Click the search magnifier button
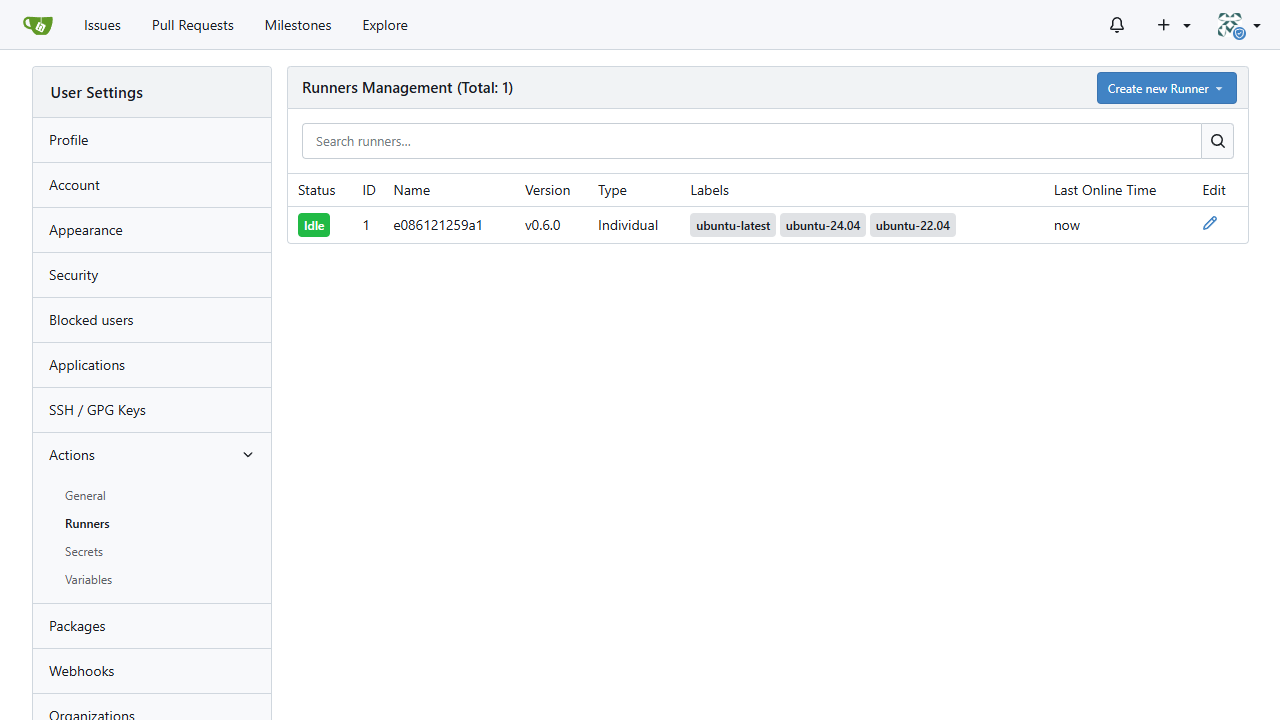 pyautogui.click(x=1217, y=141)
